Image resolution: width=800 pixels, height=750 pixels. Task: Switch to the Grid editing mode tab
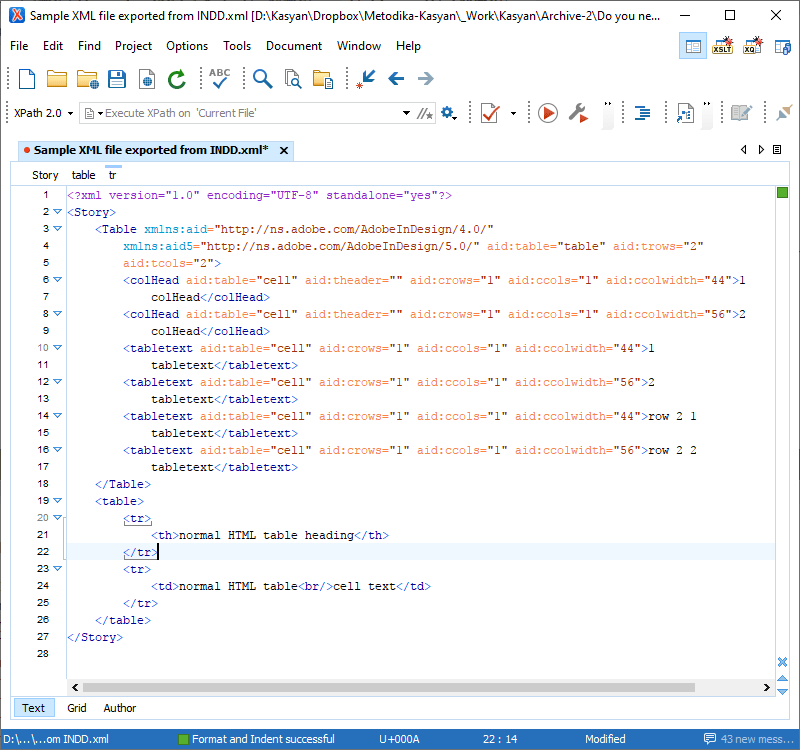click(77, 708)
